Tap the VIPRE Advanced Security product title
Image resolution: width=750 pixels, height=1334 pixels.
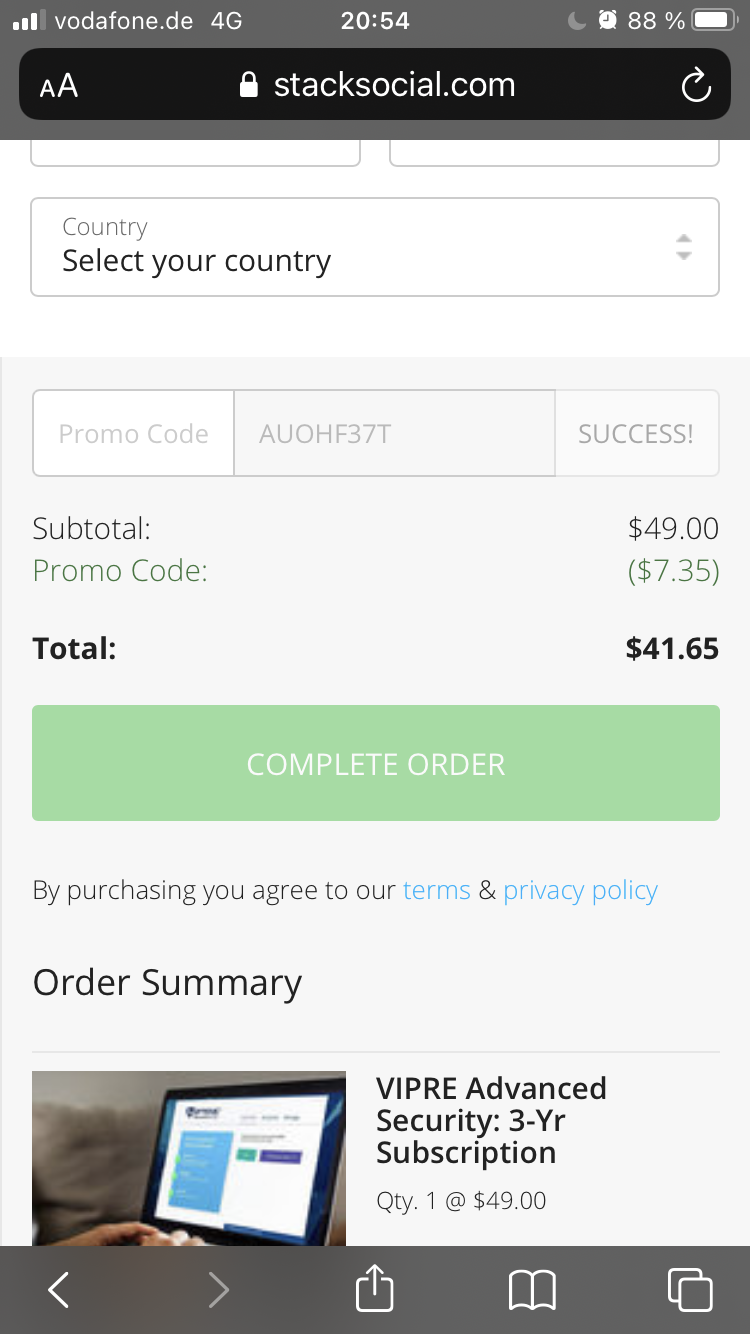coord(491,1120)
